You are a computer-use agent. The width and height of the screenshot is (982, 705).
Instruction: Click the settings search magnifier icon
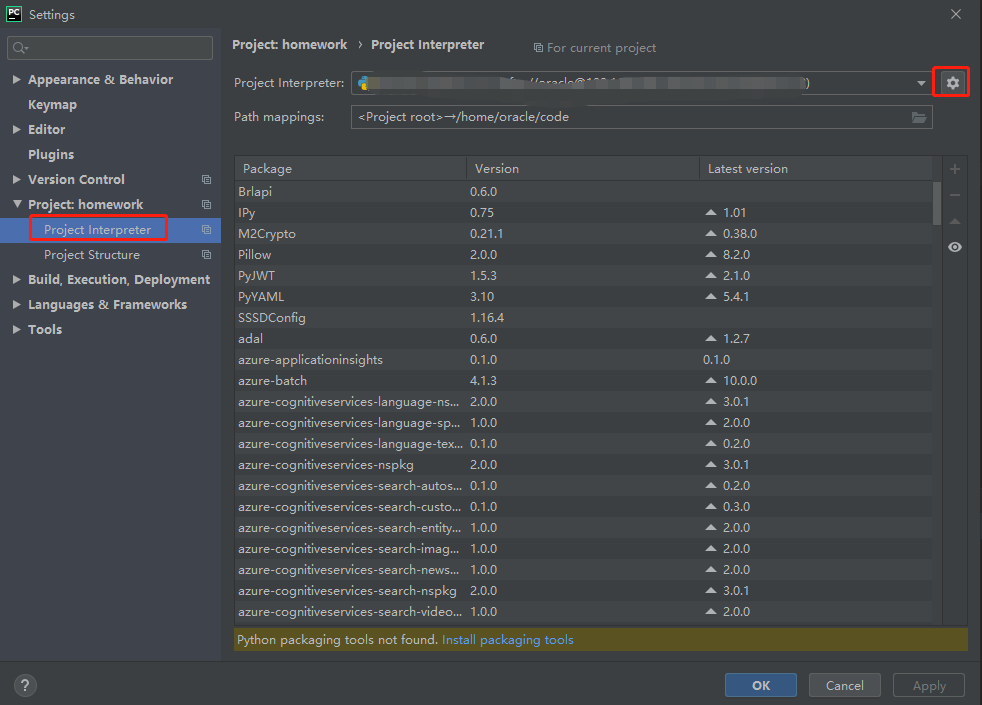coord(20,48)
